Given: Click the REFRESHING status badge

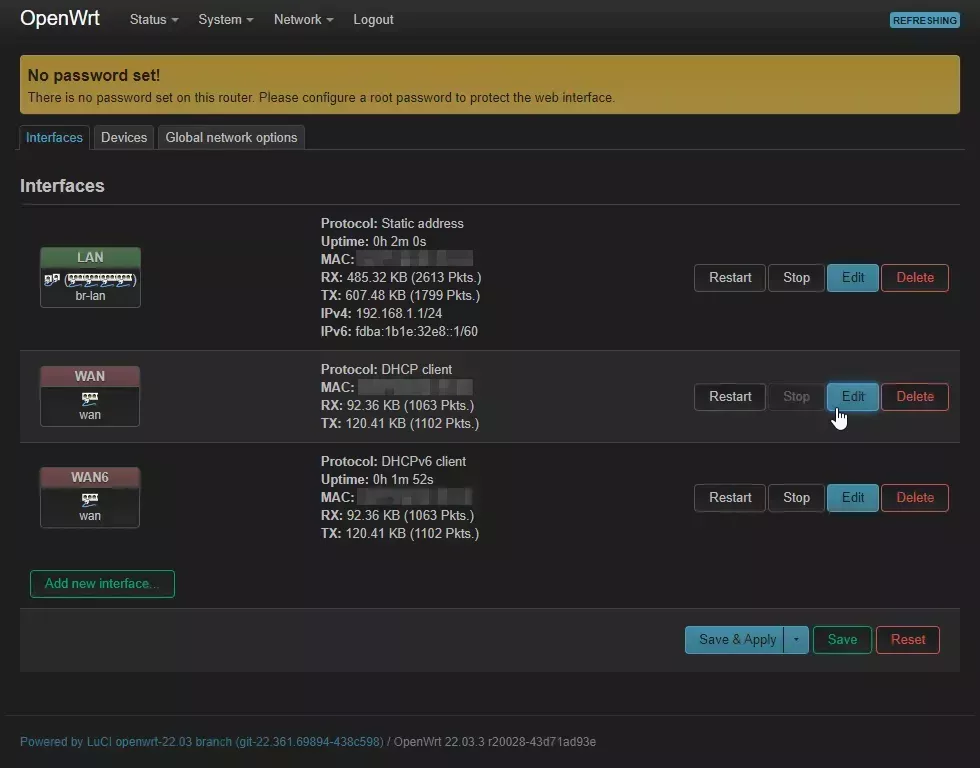Looking at the screenshot, I should 924,20.
